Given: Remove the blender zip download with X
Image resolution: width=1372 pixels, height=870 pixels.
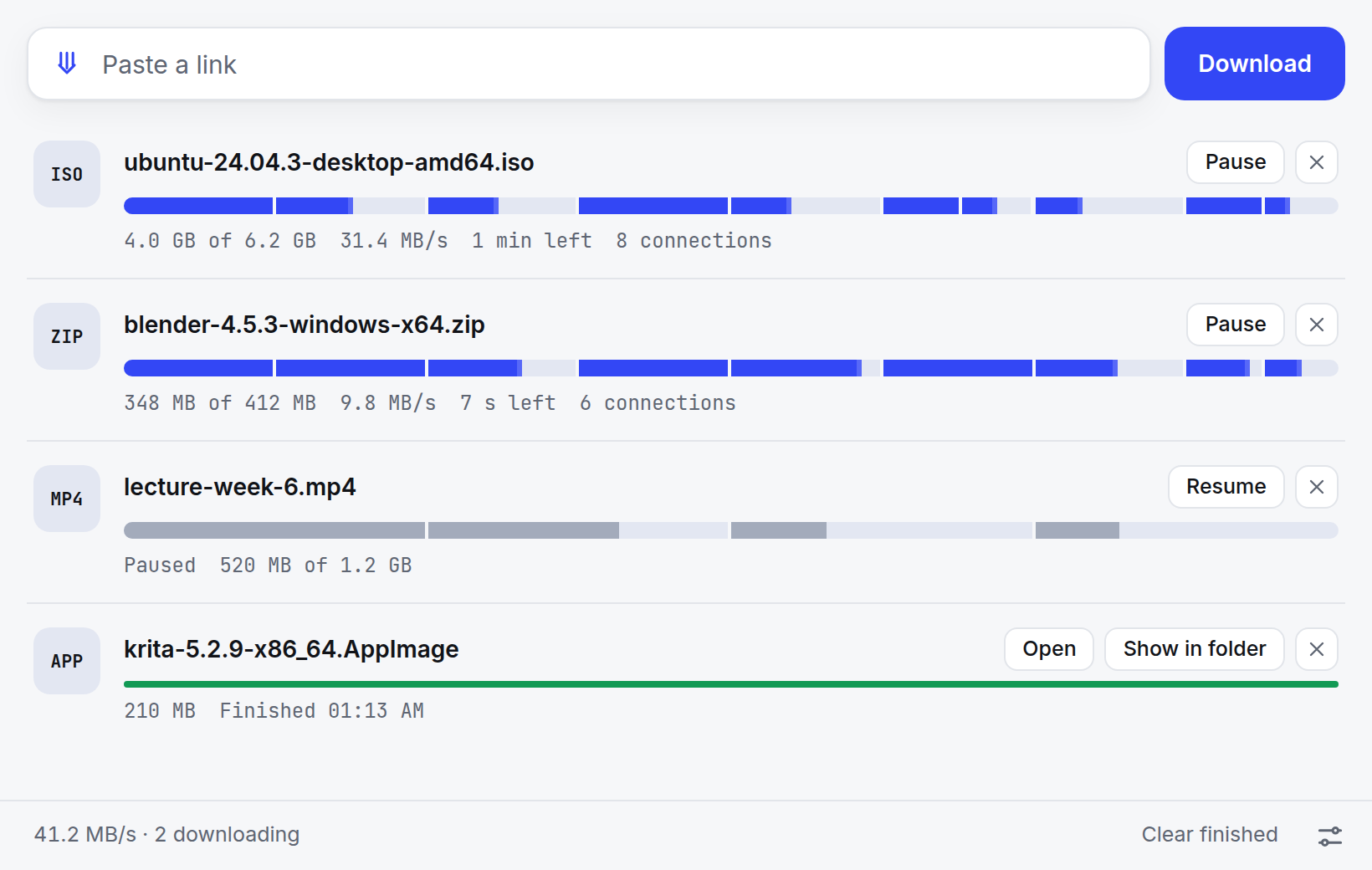Looking at the screenshot, I should (1317, 325).
